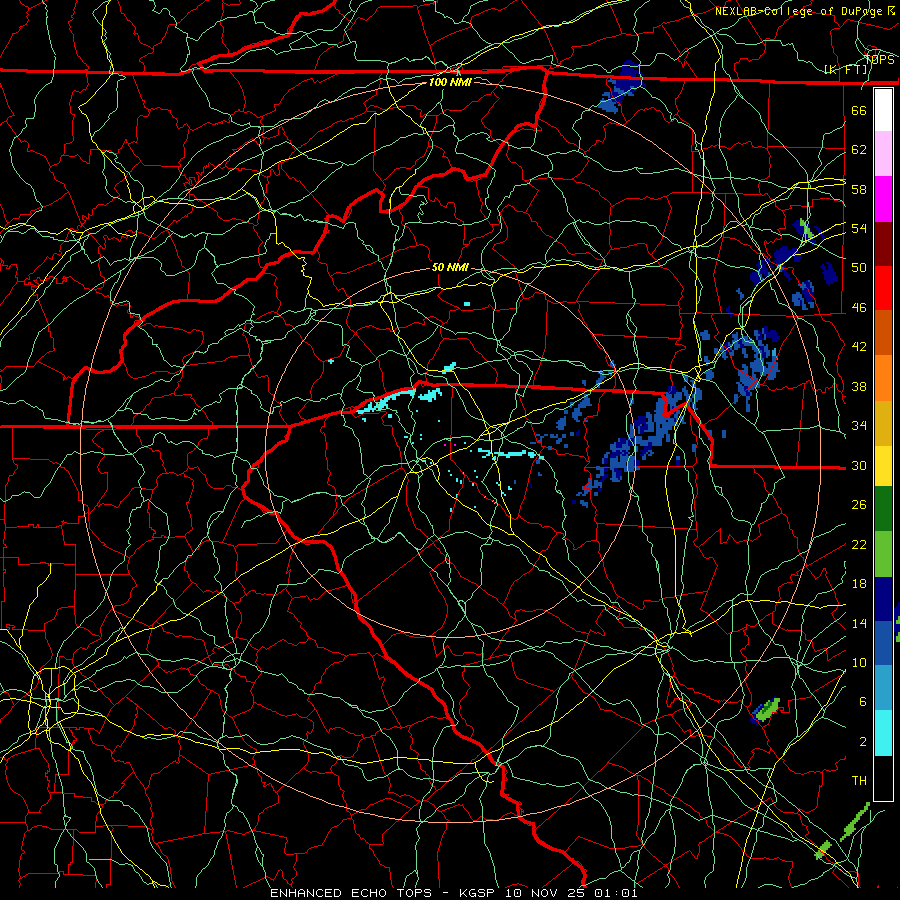Click the cyan legend swatch between 6 and 2

(x=883, y=732)
